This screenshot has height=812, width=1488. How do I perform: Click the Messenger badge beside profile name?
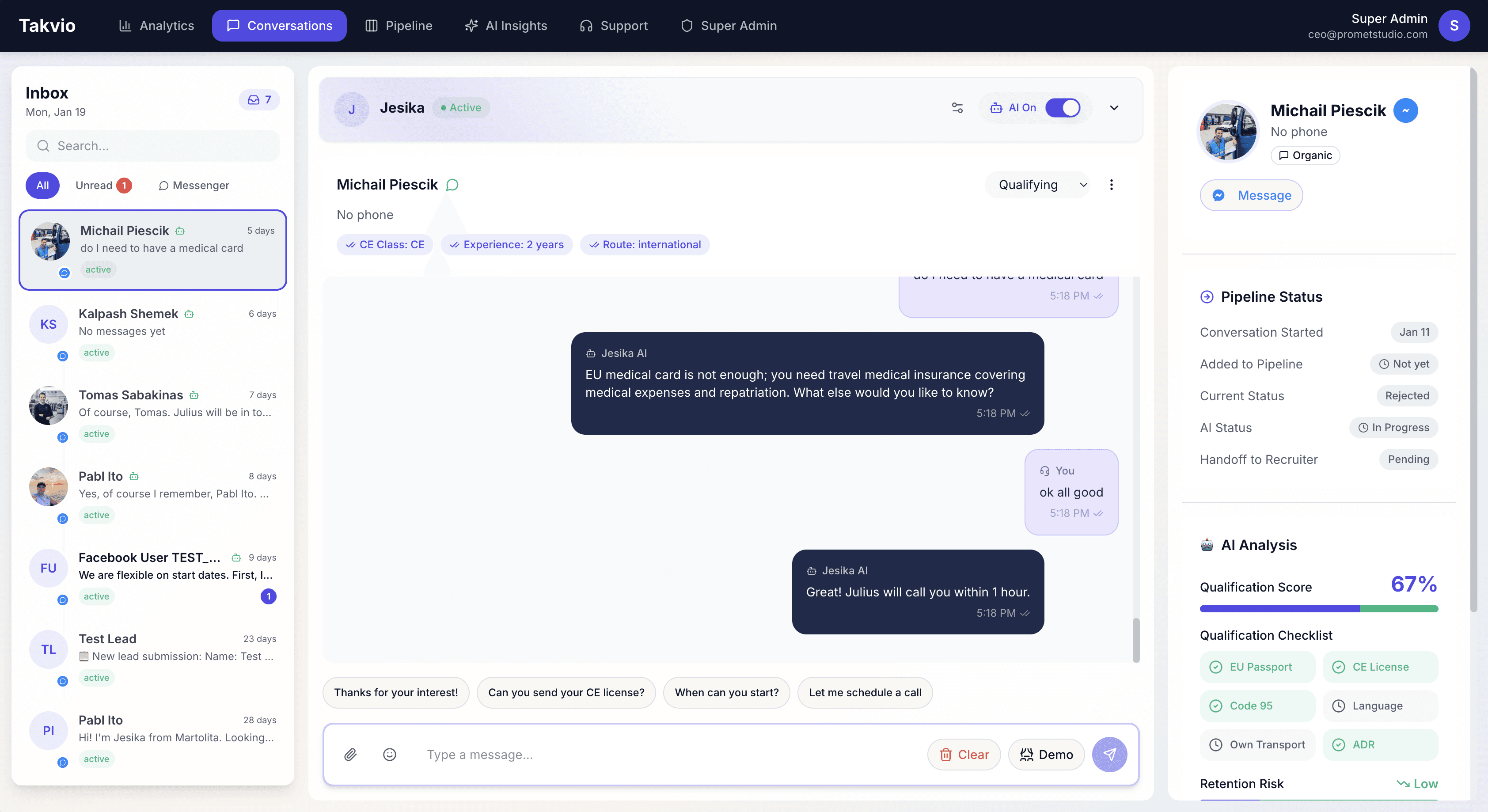pos(1405,110)
